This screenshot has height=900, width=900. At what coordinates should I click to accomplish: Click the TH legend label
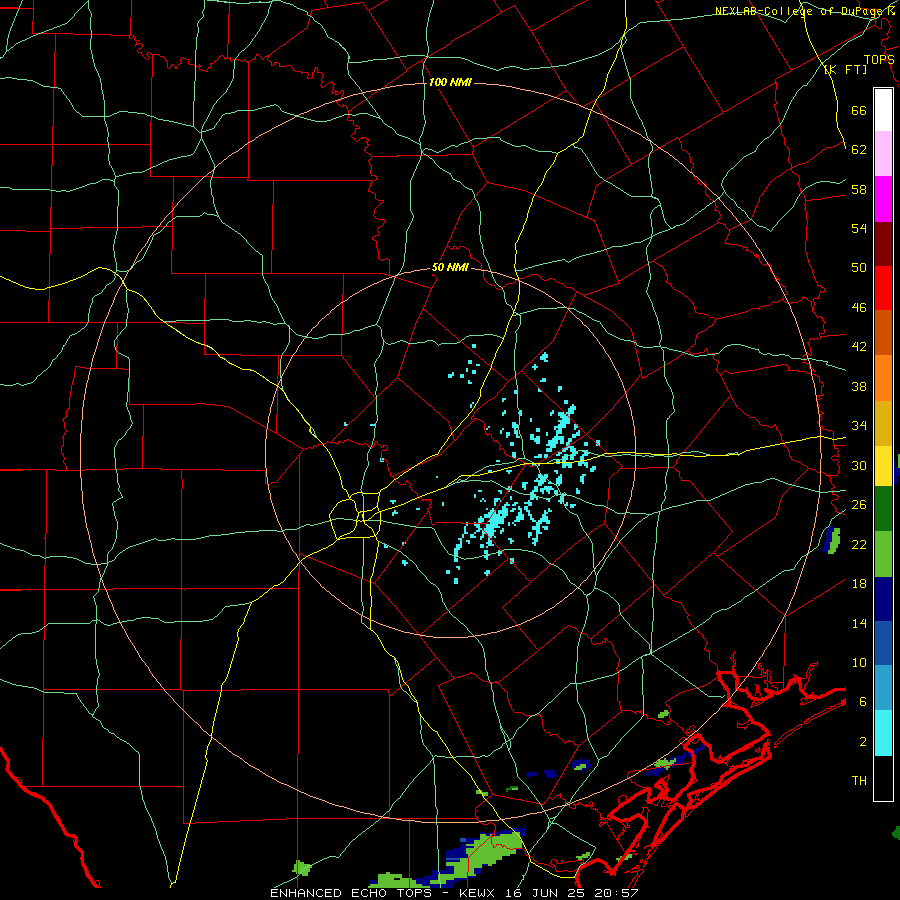pyautogui.click(x=859, y=781)
